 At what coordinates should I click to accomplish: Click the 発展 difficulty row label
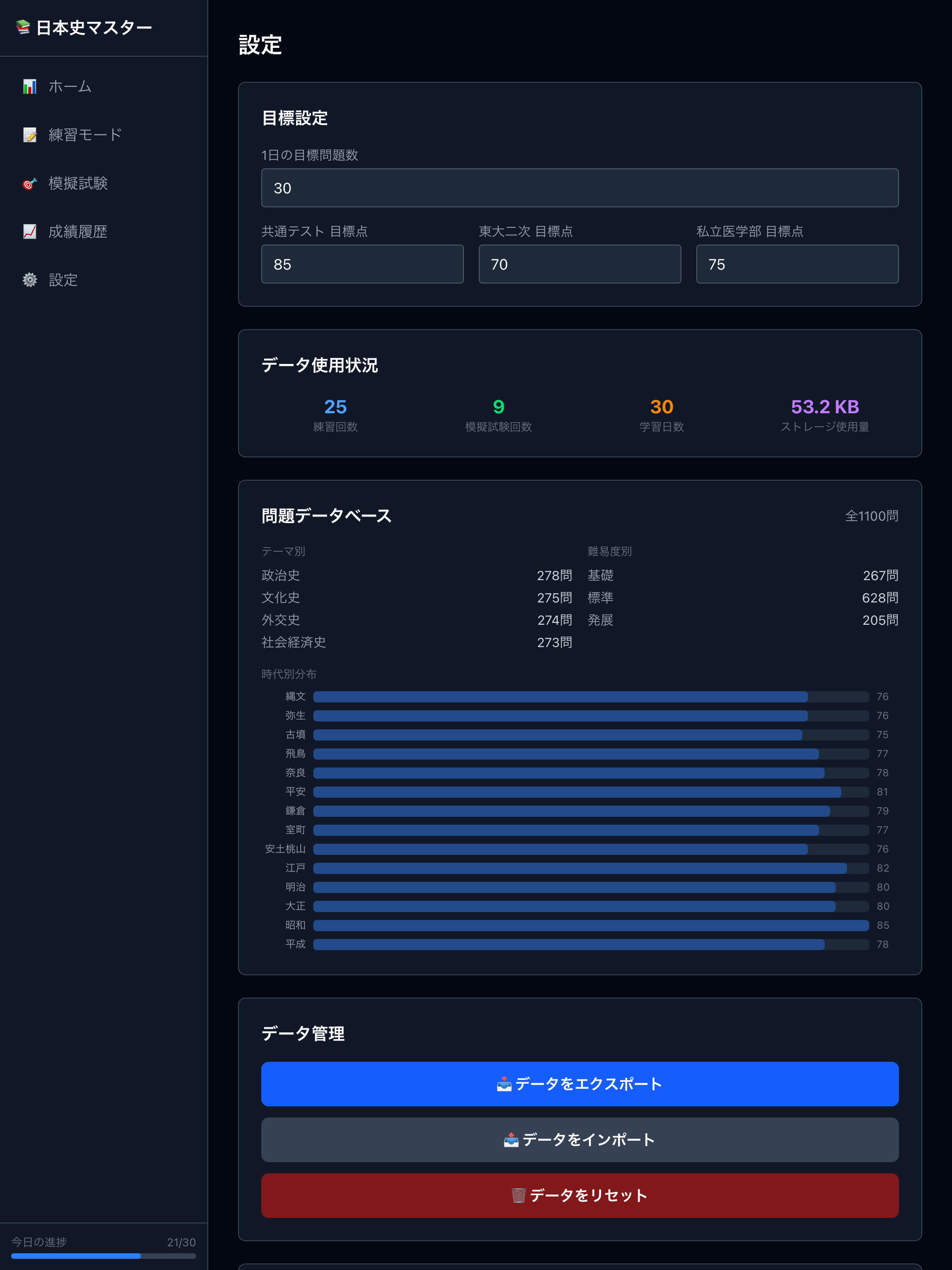pos(601,620)
